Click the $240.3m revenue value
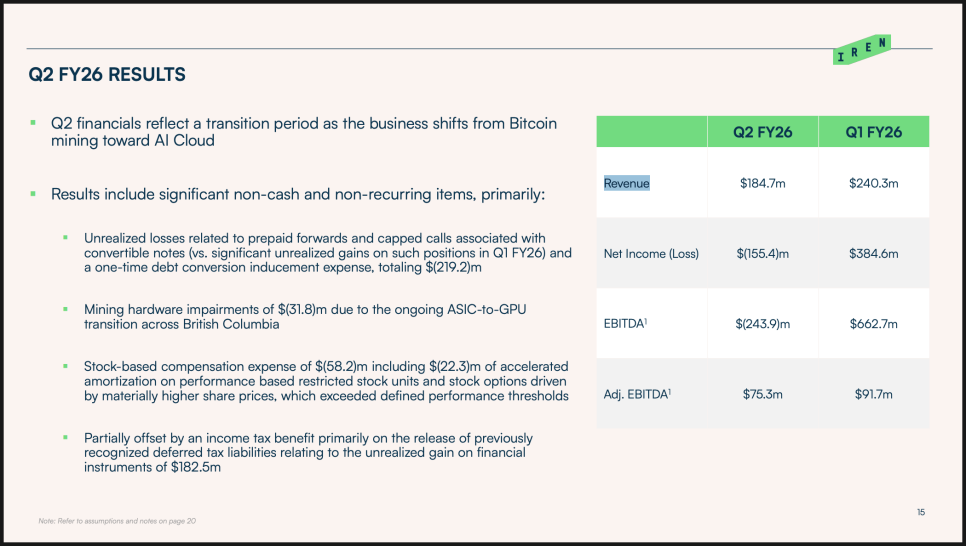 (874, 184)
